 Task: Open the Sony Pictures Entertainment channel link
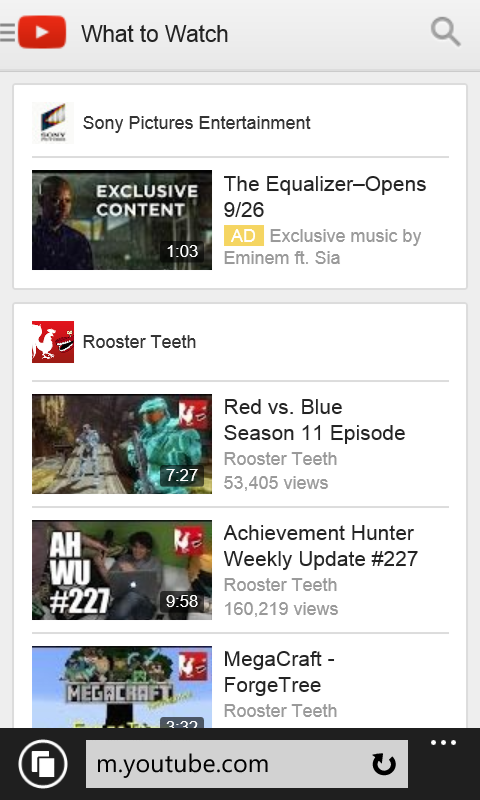tap(196, 123)
